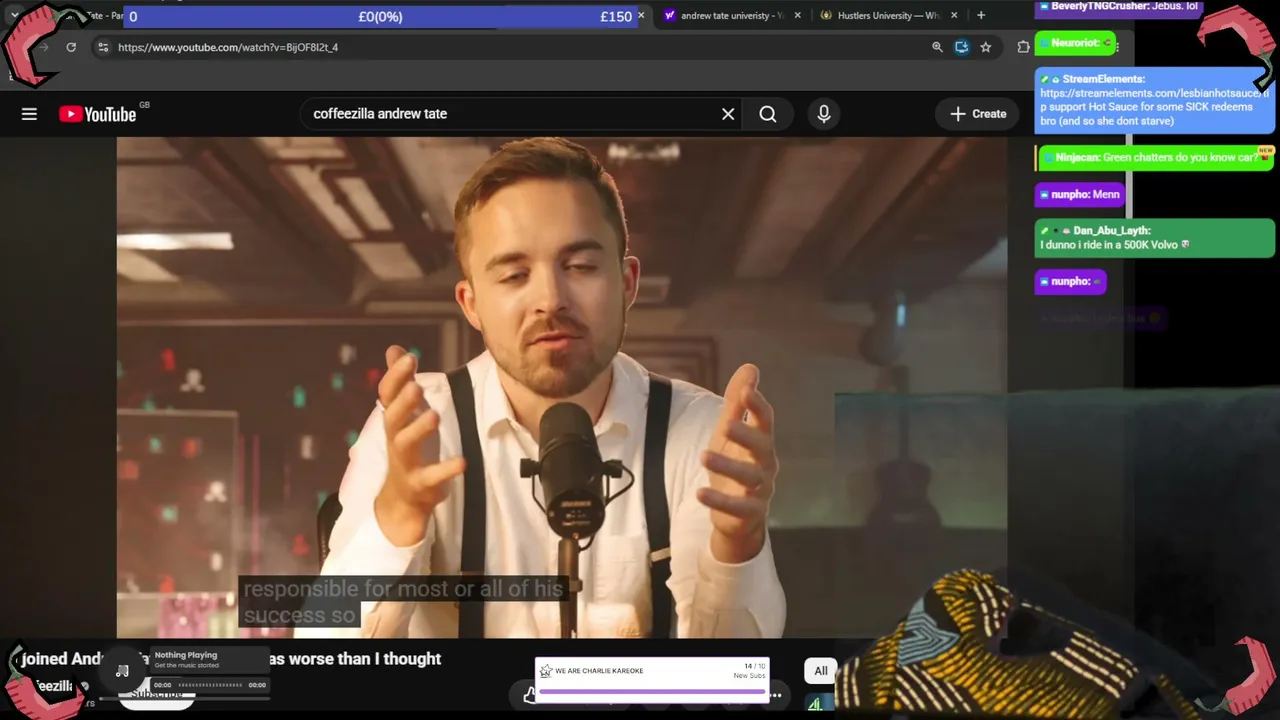Click the video title 'worse than I thought'
The height and width of the screenshot is (720, 1280).
tap(355, 659)
